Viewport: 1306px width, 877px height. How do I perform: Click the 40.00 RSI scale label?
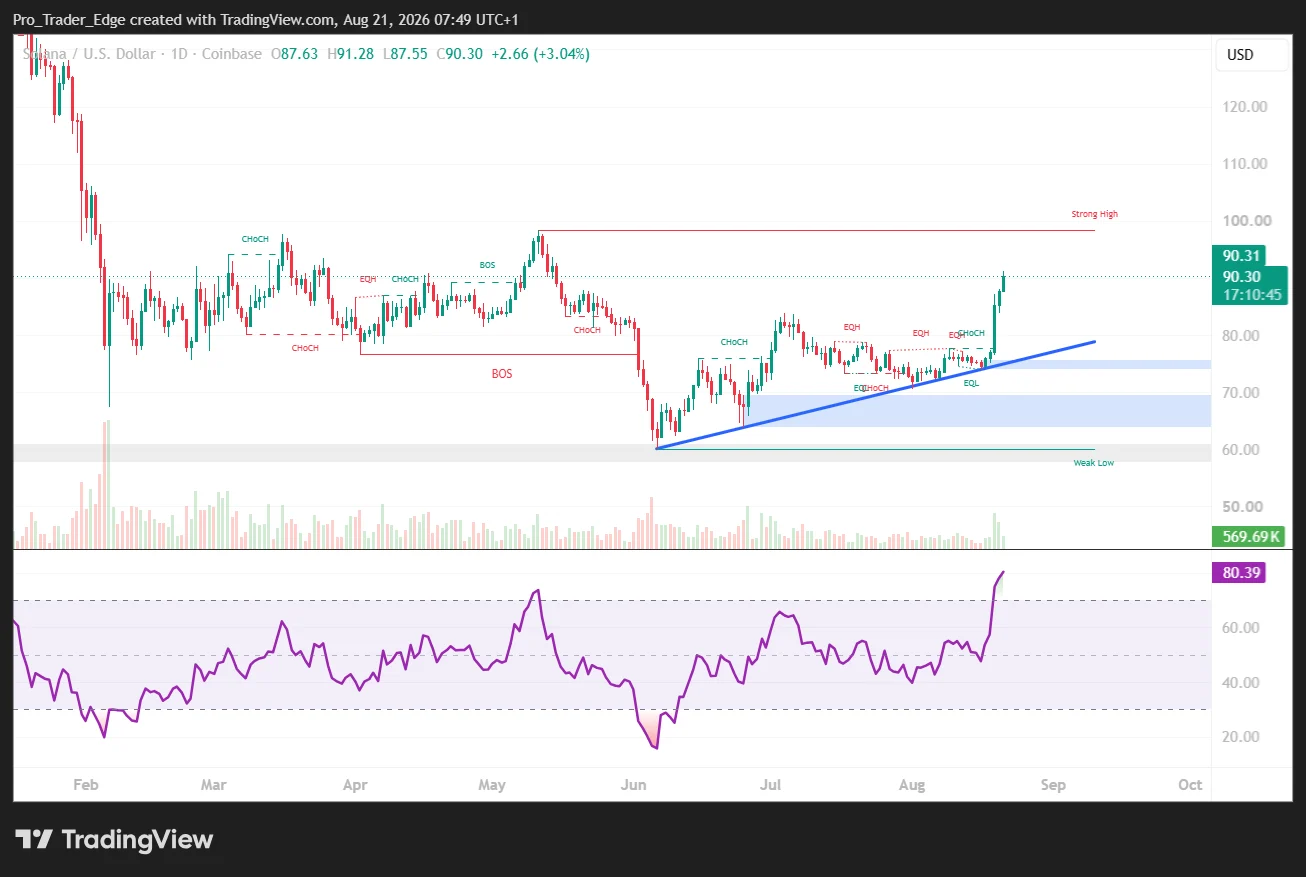tap(1240, 683)
